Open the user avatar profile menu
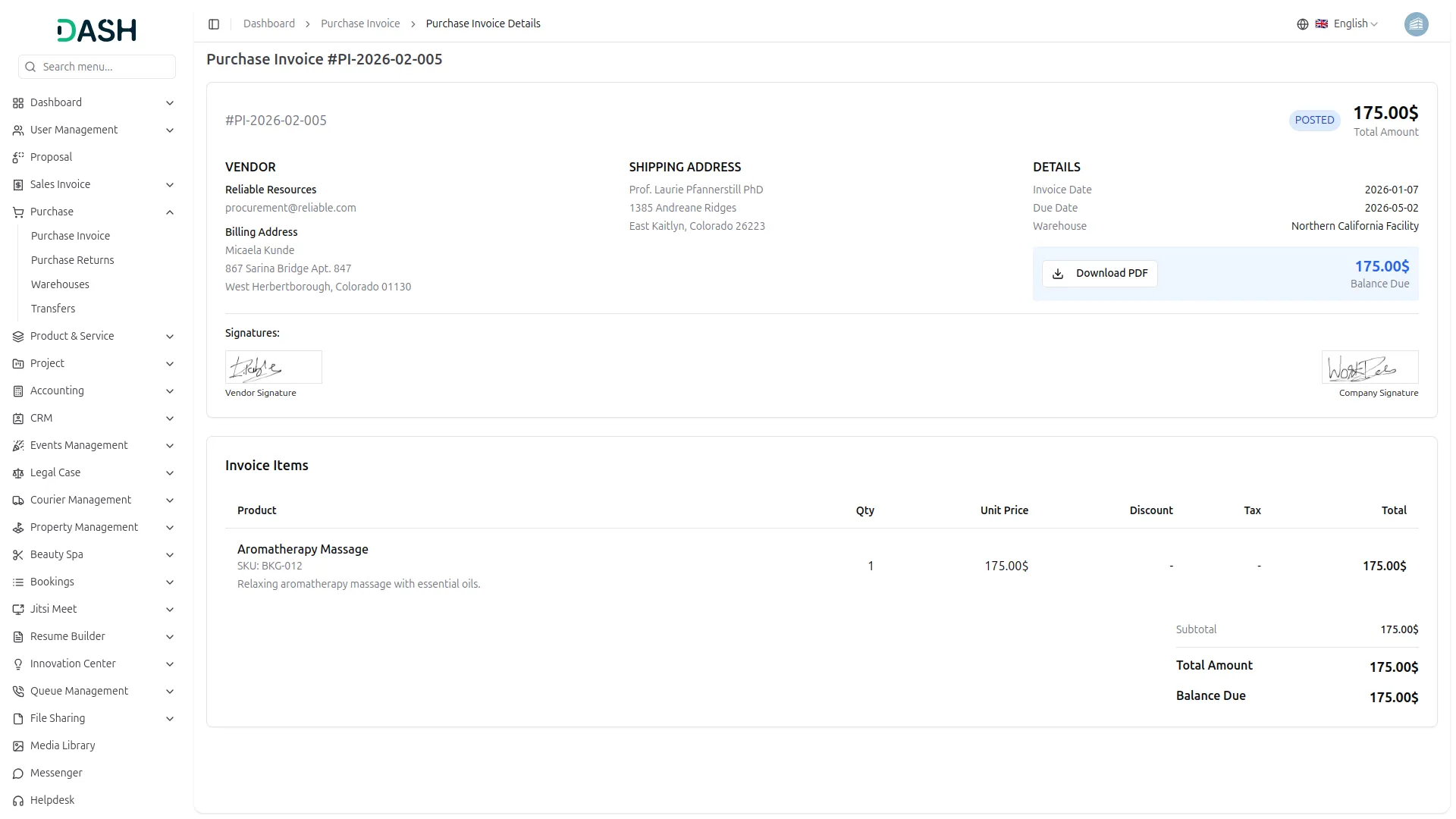Viewport: 1456px width, 819px height. pyautogui.click(x=1415, y=24)
